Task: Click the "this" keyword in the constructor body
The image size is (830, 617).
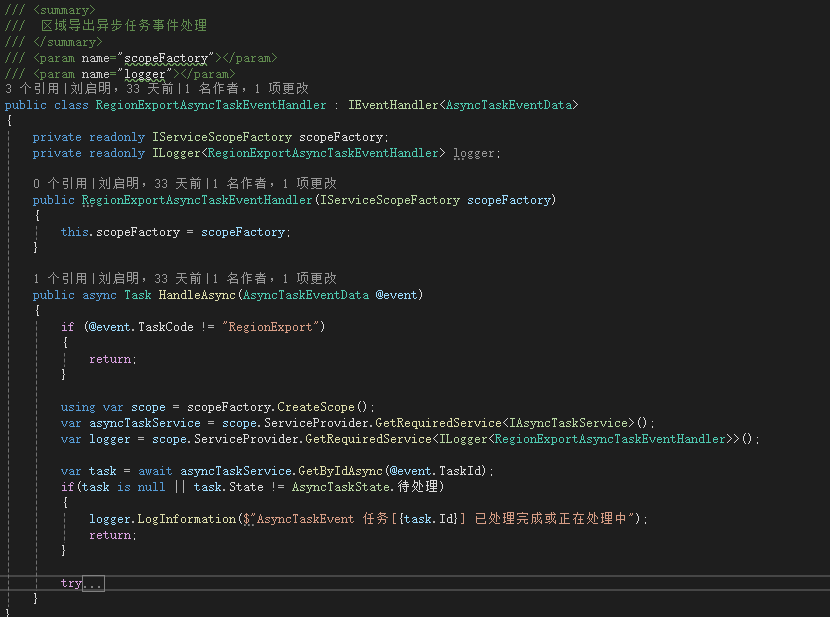Action: pos(75,232)
